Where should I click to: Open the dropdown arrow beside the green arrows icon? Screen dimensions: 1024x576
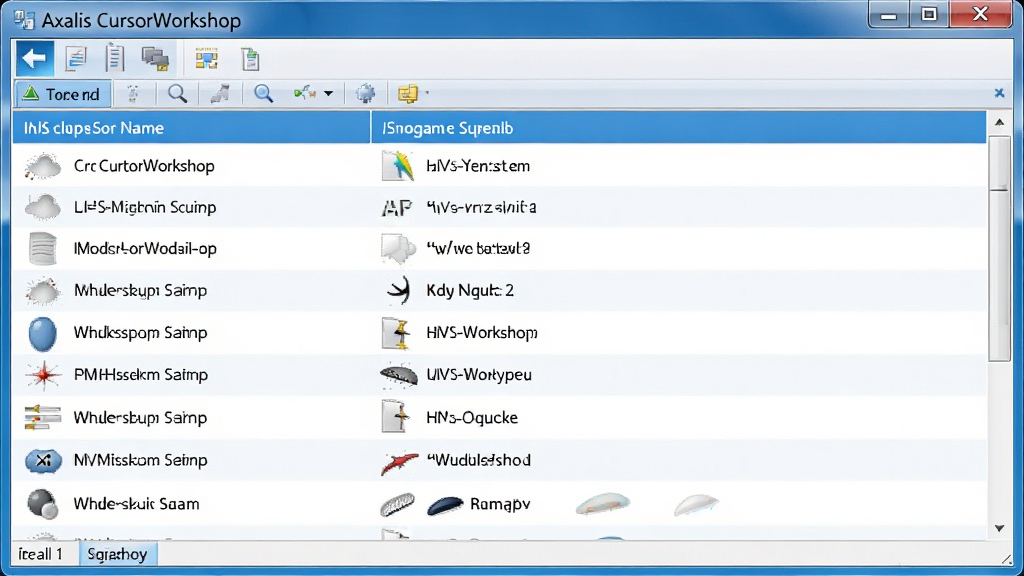click(x=328, y=94)
